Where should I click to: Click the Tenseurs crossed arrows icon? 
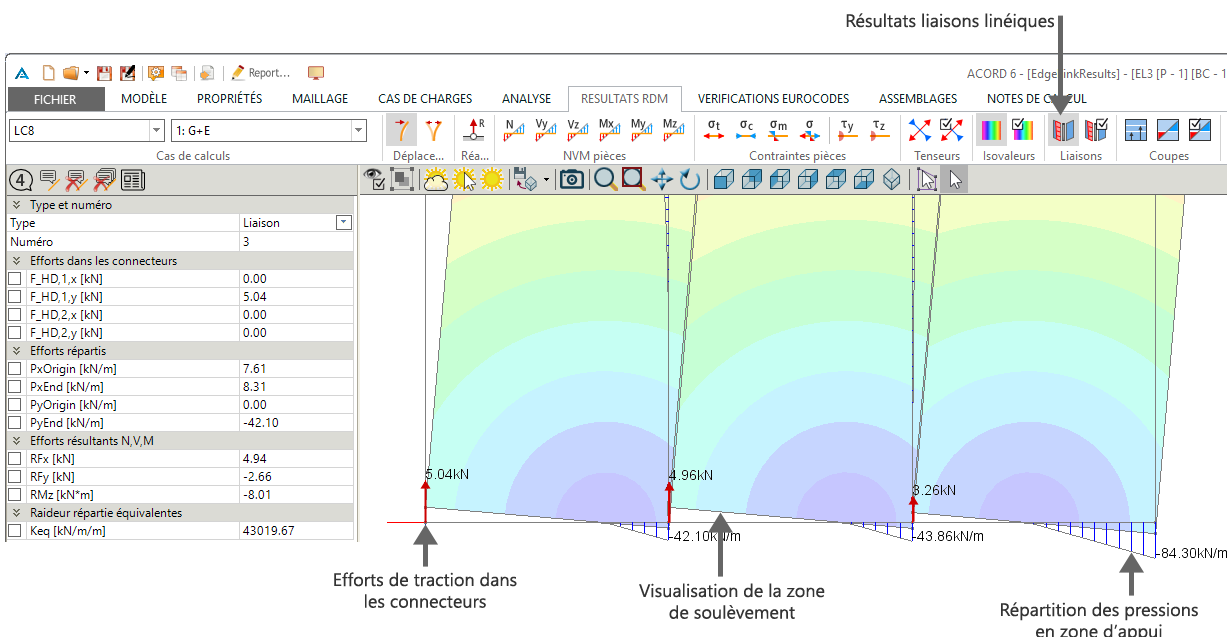[920, 129]
